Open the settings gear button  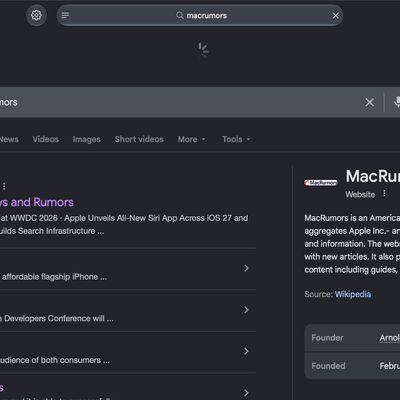point(36,15)
